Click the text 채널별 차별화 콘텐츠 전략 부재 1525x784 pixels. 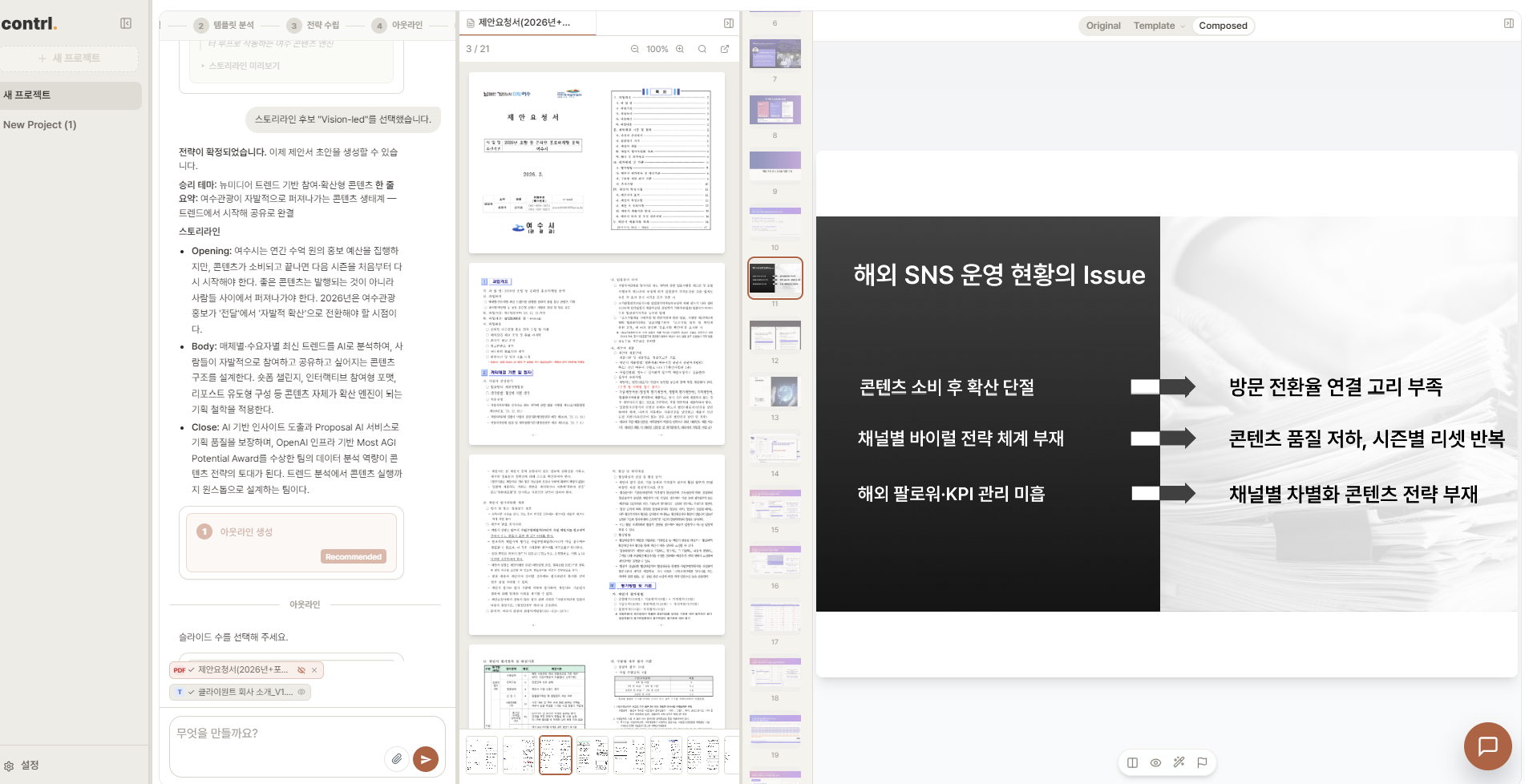tap(1353, 494)
